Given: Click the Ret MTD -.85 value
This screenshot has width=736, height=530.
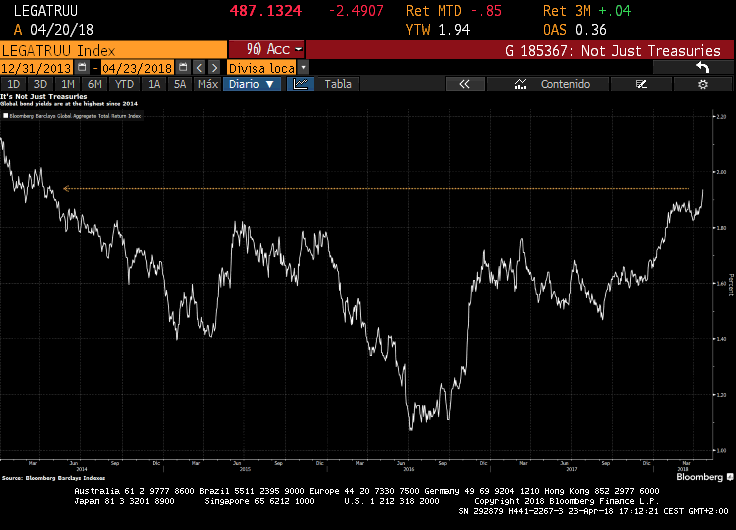Looking at the screenshot, I should click(454, 11).
